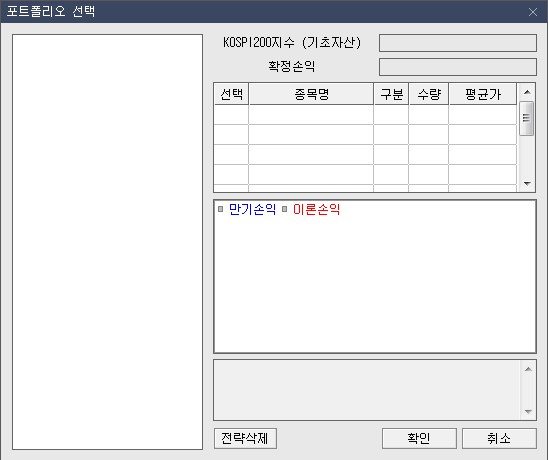Click the 수량 column header
The image size is (548, 460).
tap(429, 94)
